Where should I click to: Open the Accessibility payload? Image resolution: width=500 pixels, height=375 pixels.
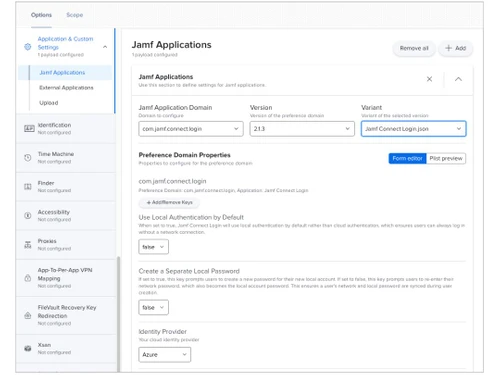point(66,216)
